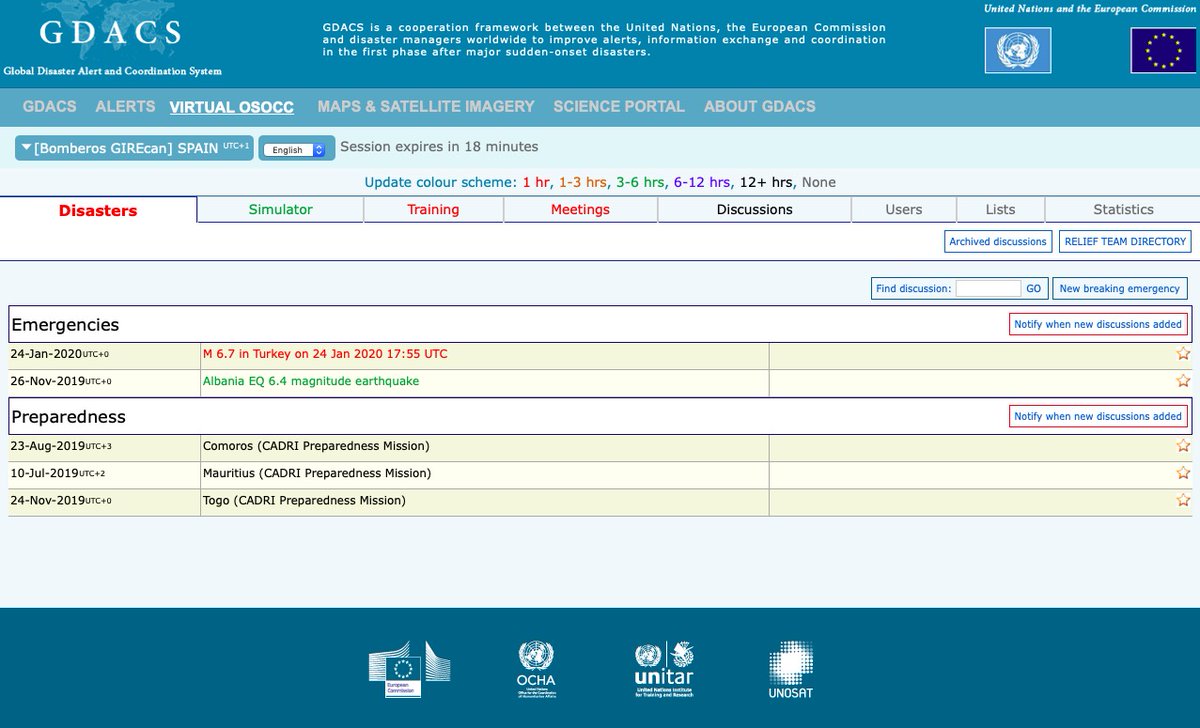Open MAPS & SATELLITE IMAGERY menu

[x=426, y=106]
